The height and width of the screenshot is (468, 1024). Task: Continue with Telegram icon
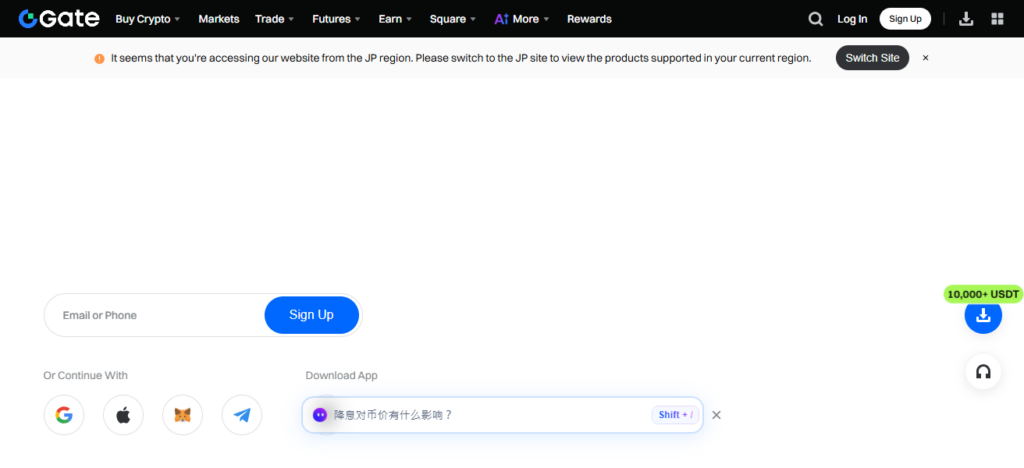pos(242,415)
